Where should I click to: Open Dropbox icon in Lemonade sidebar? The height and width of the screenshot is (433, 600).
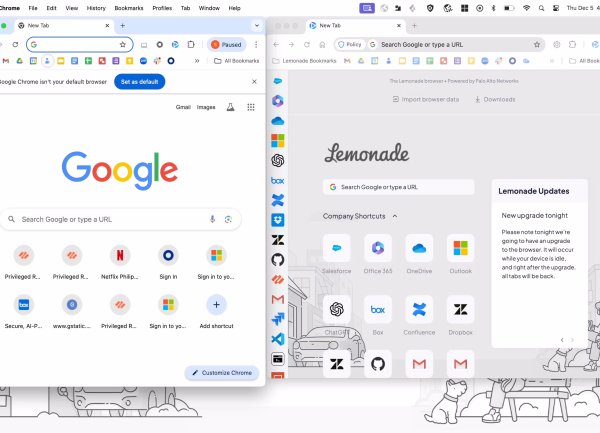tap(278, 220)
